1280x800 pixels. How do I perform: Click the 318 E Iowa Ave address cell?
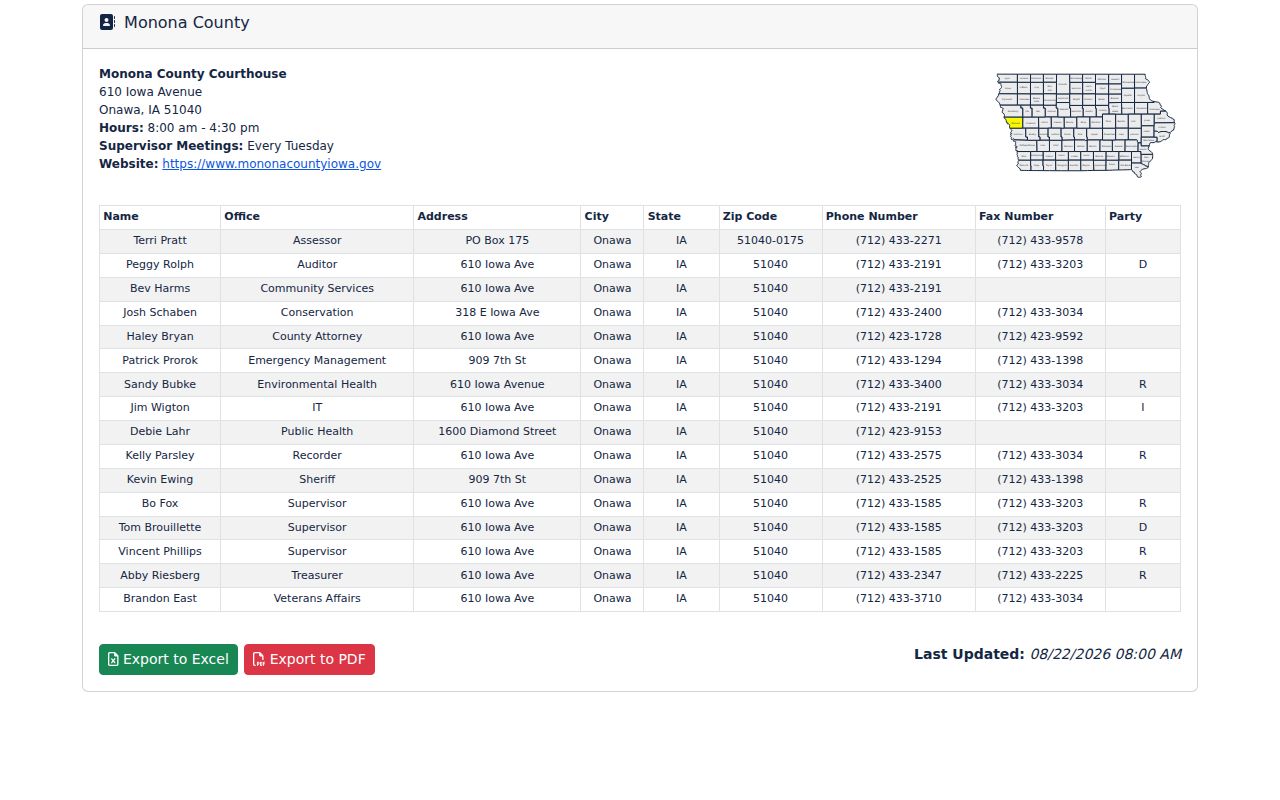pos(497,313)
